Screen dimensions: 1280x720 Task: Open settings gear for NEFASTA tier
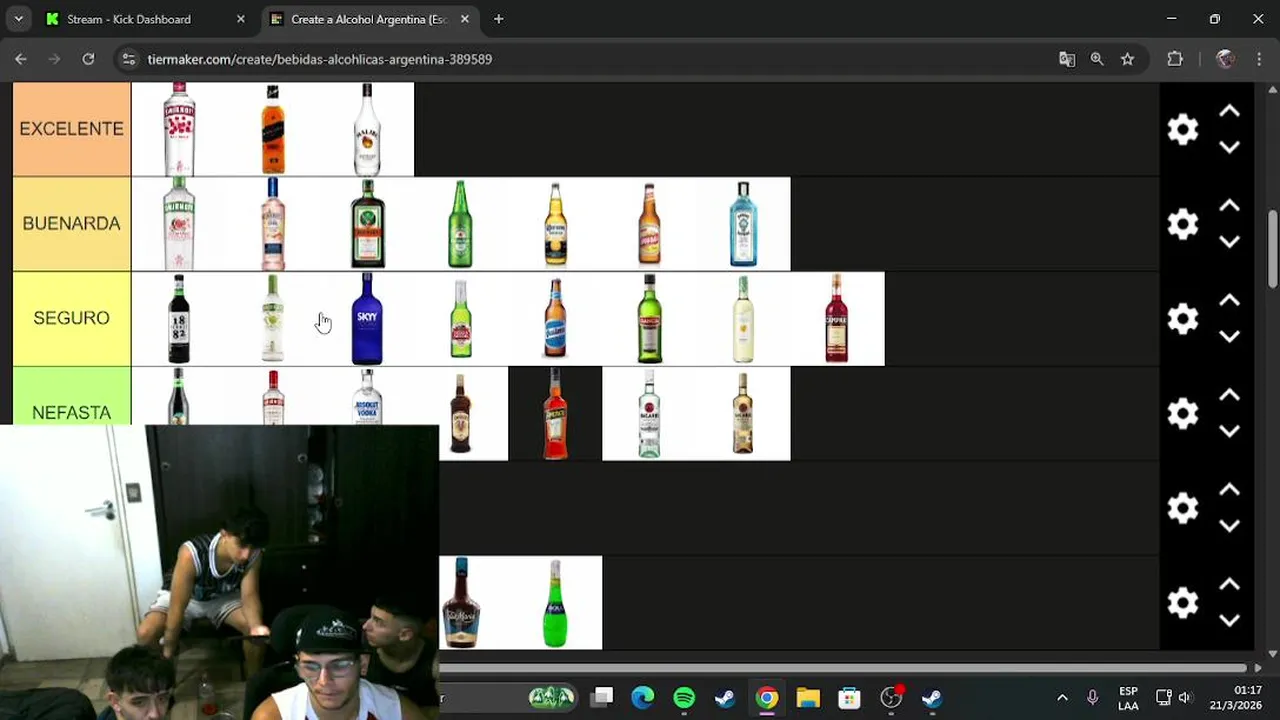click(x=1183, y=413)
